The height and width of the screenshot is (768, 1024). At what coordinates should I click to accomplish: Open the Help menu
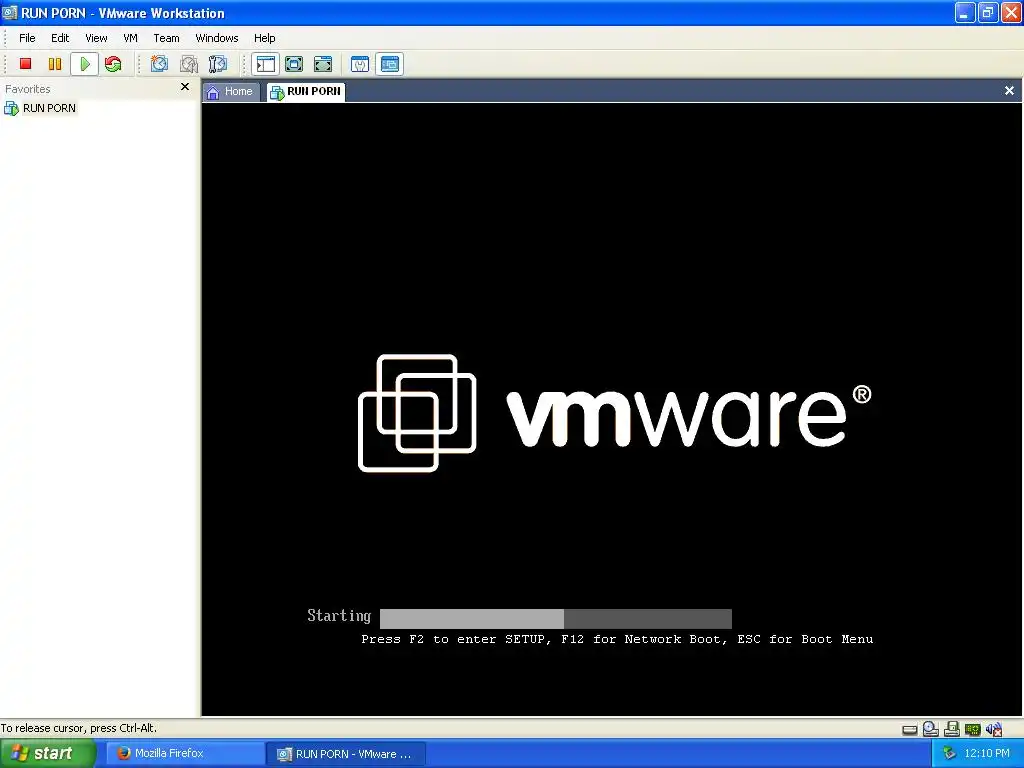coord(264,38)
